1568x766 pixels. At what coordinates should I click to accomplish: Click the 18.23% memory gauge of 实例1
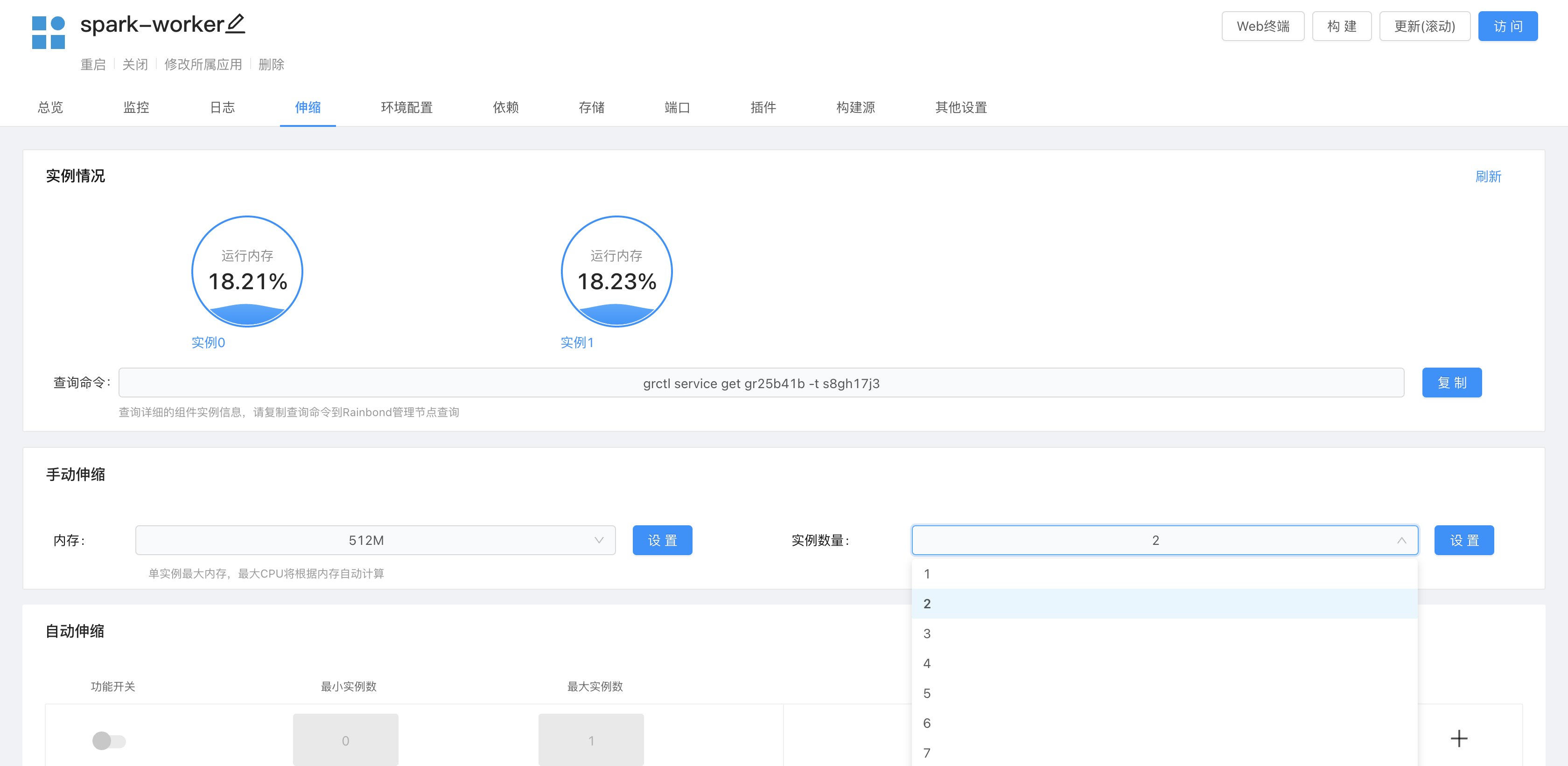616,272
